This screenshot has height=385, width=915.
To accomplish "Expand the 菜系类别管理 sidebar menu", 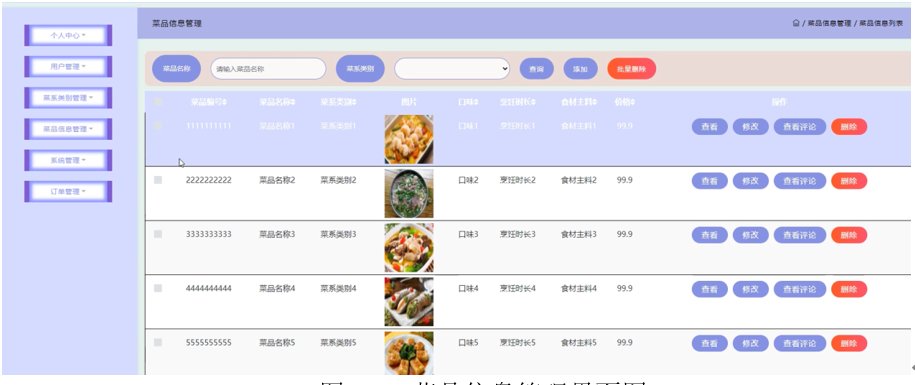I will point(68,98).
